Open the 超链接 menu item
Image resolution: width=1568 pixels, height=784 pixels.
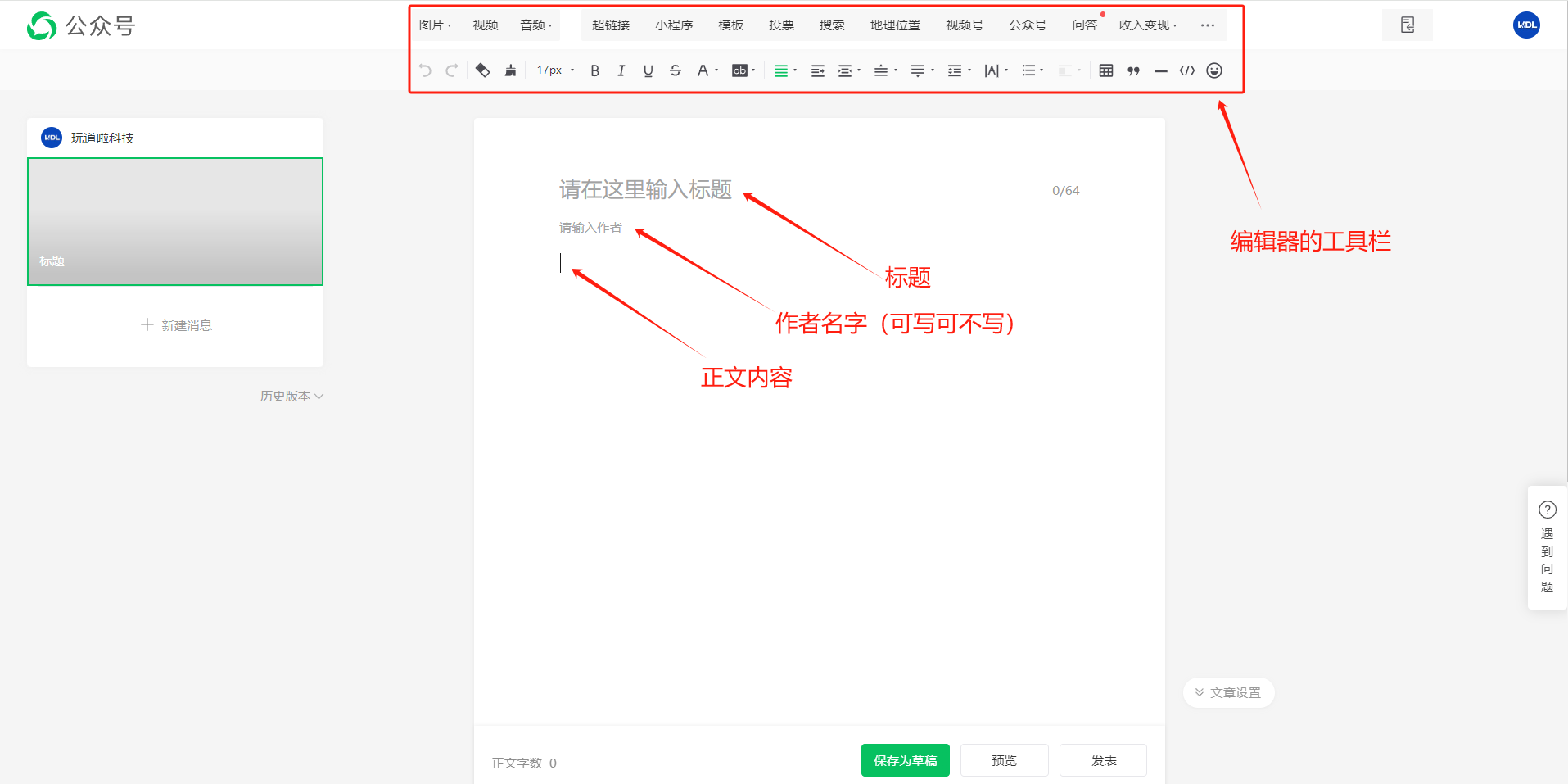pyautogui.click(x=610, y=25)
